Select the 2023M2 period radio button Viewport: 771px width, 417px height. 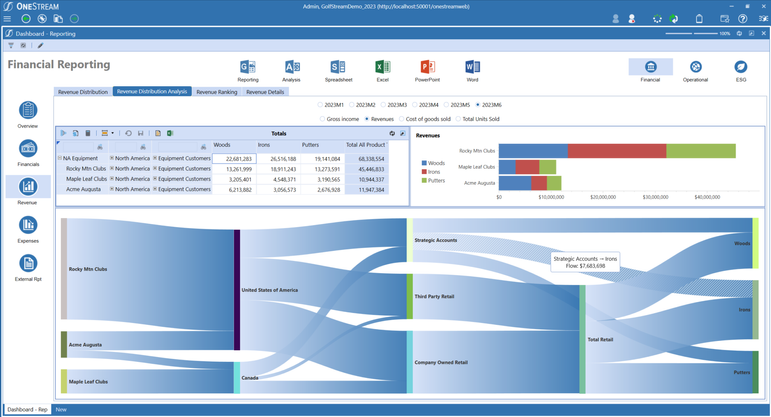click(x=352, y=105)
